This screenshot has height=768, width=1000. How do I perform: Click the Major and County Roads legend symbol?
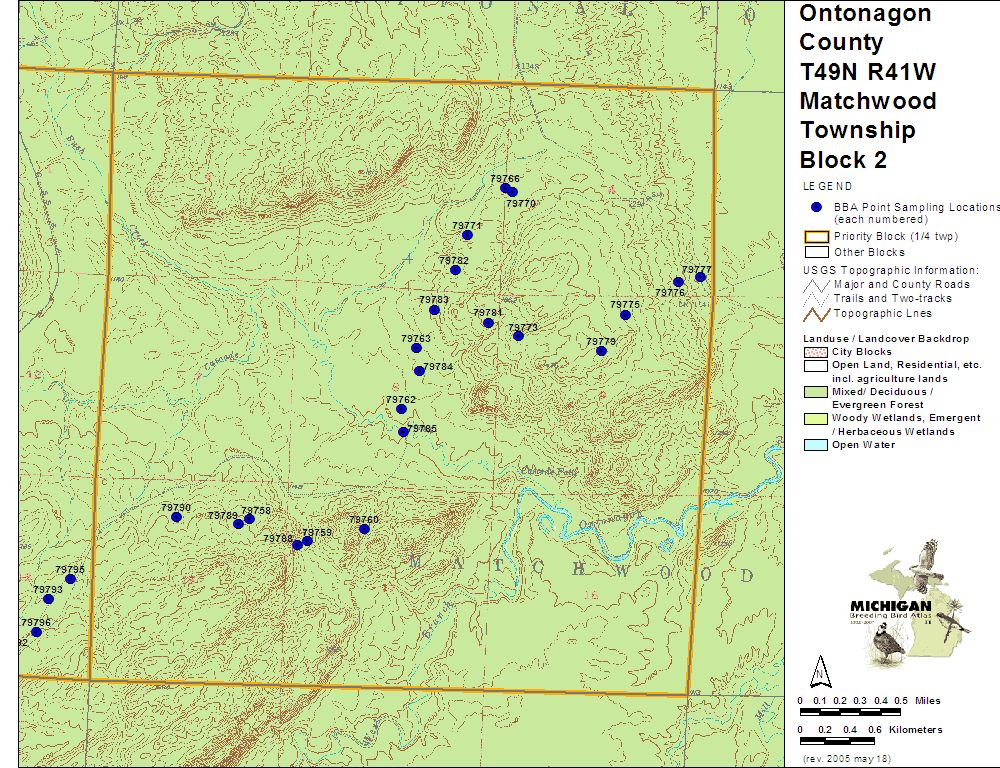click(x=816, y=284)
